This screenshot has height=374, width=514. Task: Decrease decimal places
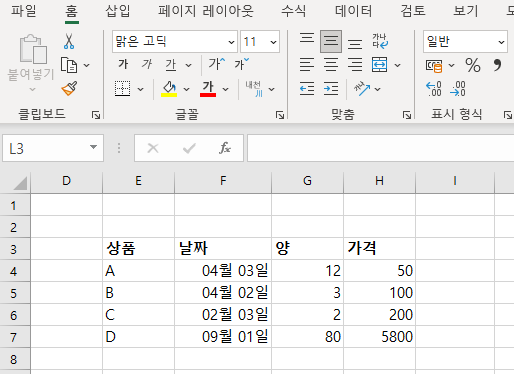458,89
